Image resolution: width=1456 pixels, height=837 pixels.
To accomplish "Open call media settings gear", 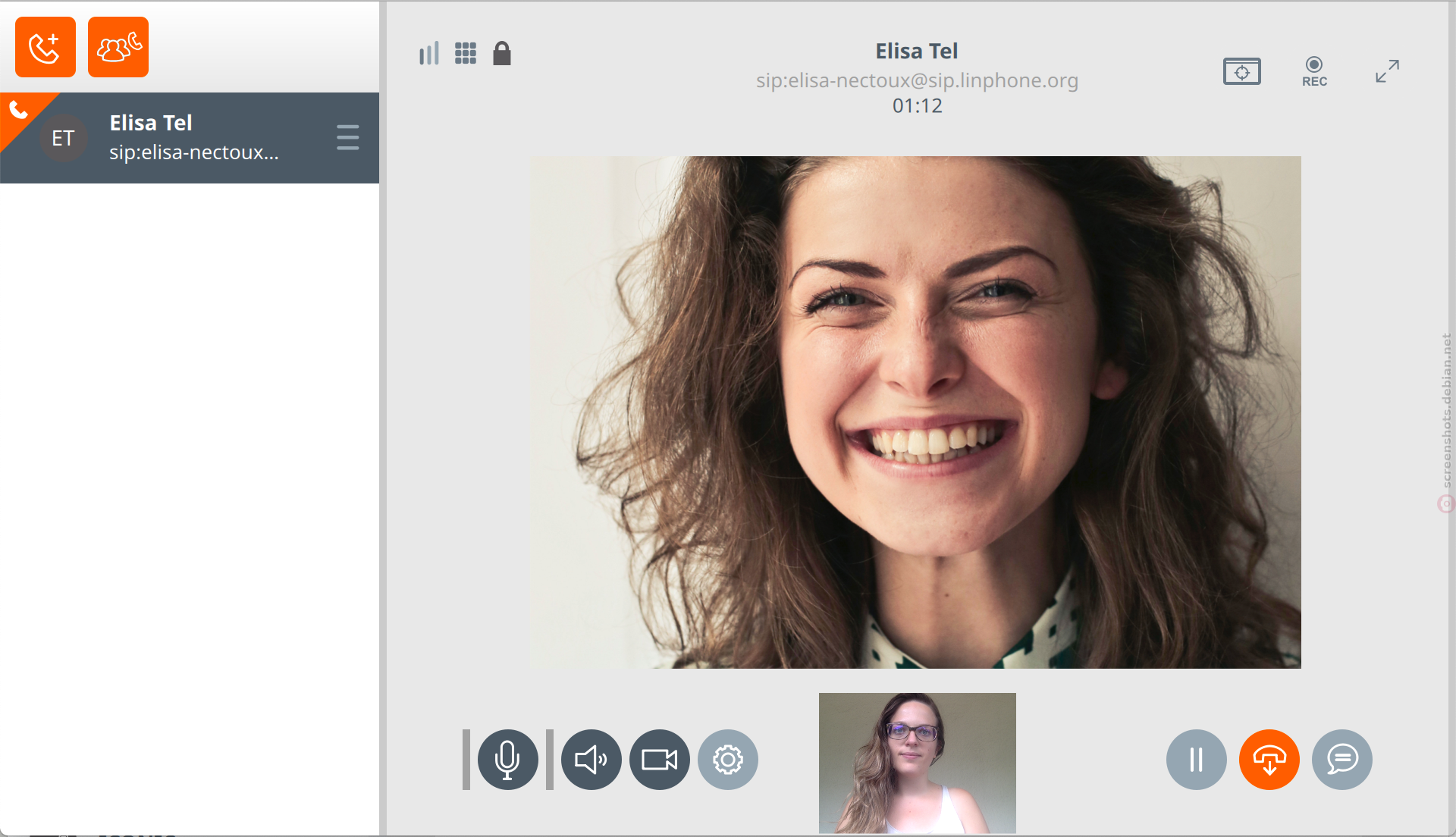I will click(x=727, y=760).
